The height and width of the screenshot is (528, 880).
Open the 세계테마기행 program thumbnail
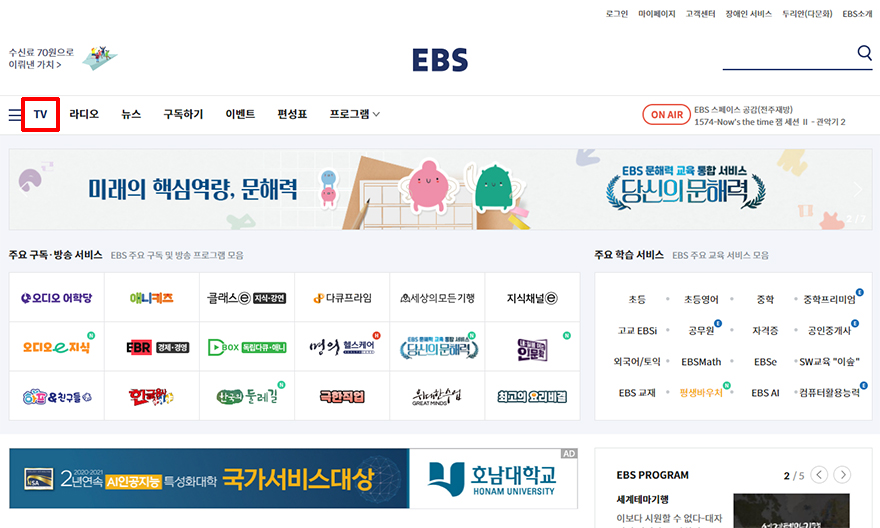click(x=791, y=511)
